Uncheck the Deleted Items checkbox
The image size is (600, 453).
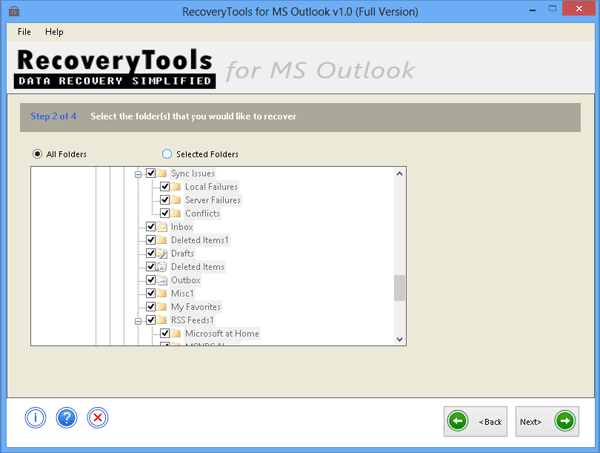(151, 267)
